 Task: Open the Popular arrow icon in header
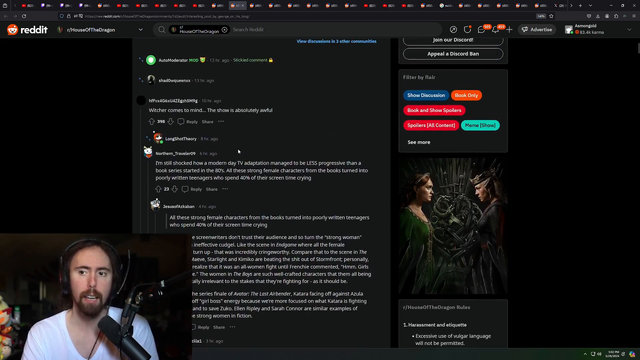(x=453, y=30)
